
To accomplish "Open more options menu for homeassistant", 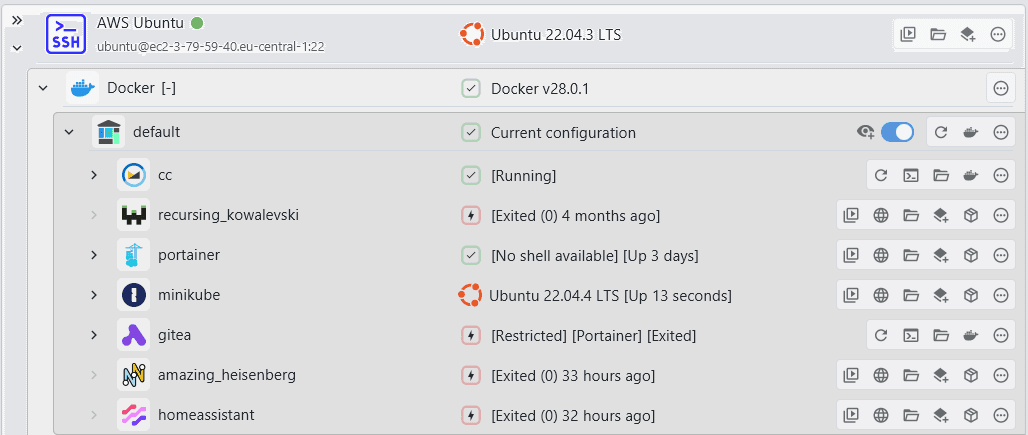I will click(x=1000, y=415).
